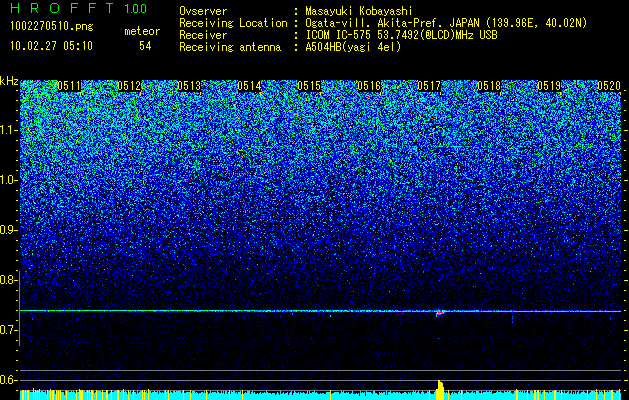
Task: Click the red meteor echo on the spectrogram
Action: click(440, 312)
